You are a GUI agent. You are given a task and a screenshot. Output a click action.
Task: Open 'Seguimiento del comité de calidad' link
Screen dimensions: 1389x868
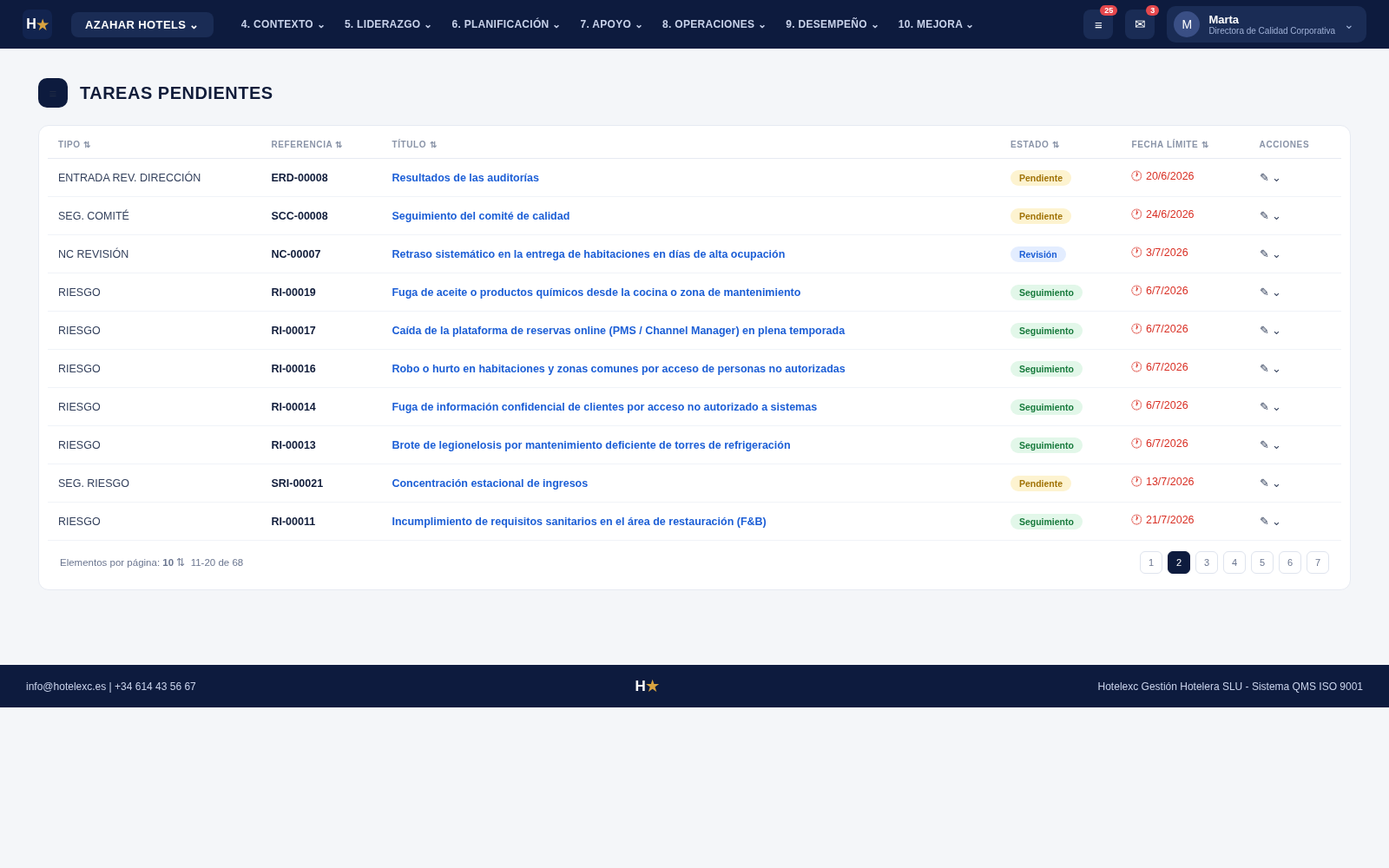tap(481, 216)
